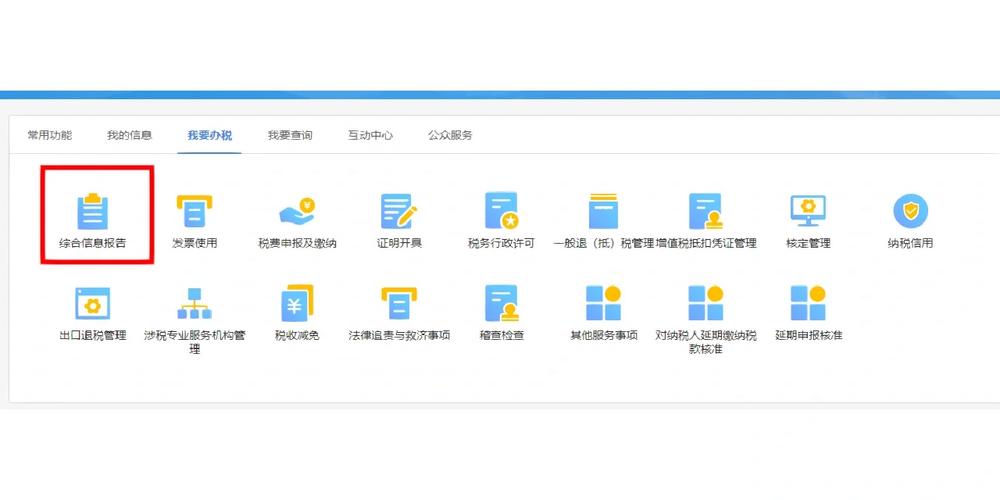Open the 出口退税管理 gear window icon
1000x500 pixels.
pos(92,303)
